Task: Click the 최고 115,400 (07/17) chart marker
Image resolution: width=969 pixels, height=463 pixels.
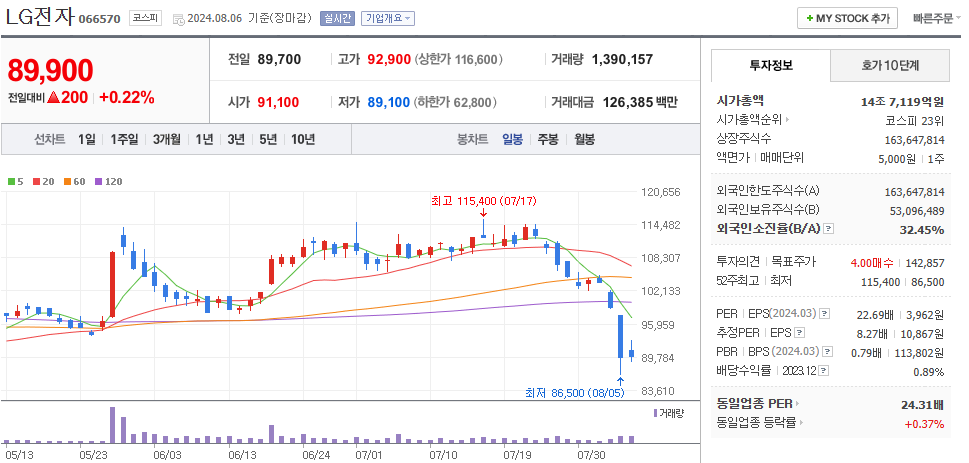Action: pos(484,200)
